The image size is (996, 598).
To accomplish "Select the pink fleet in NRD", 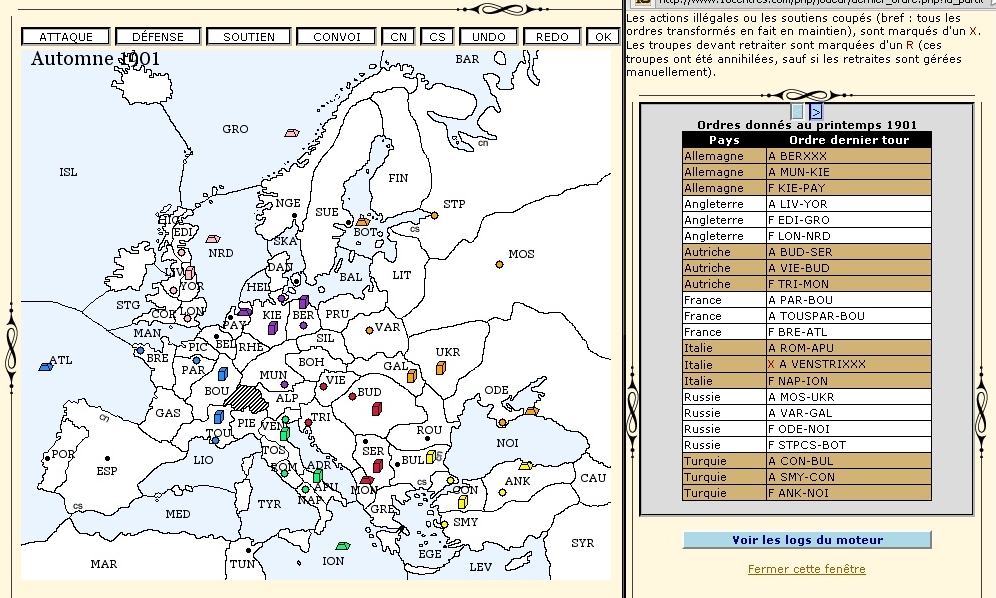I will click(213, 239).
